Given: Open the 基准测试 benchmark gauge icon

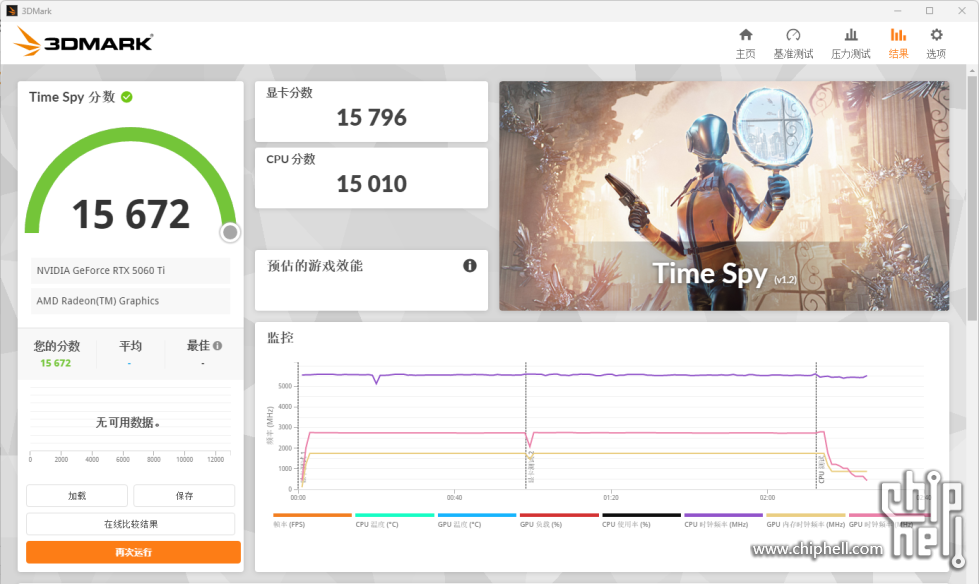Looking at the screenshot, I should point(793,34).
